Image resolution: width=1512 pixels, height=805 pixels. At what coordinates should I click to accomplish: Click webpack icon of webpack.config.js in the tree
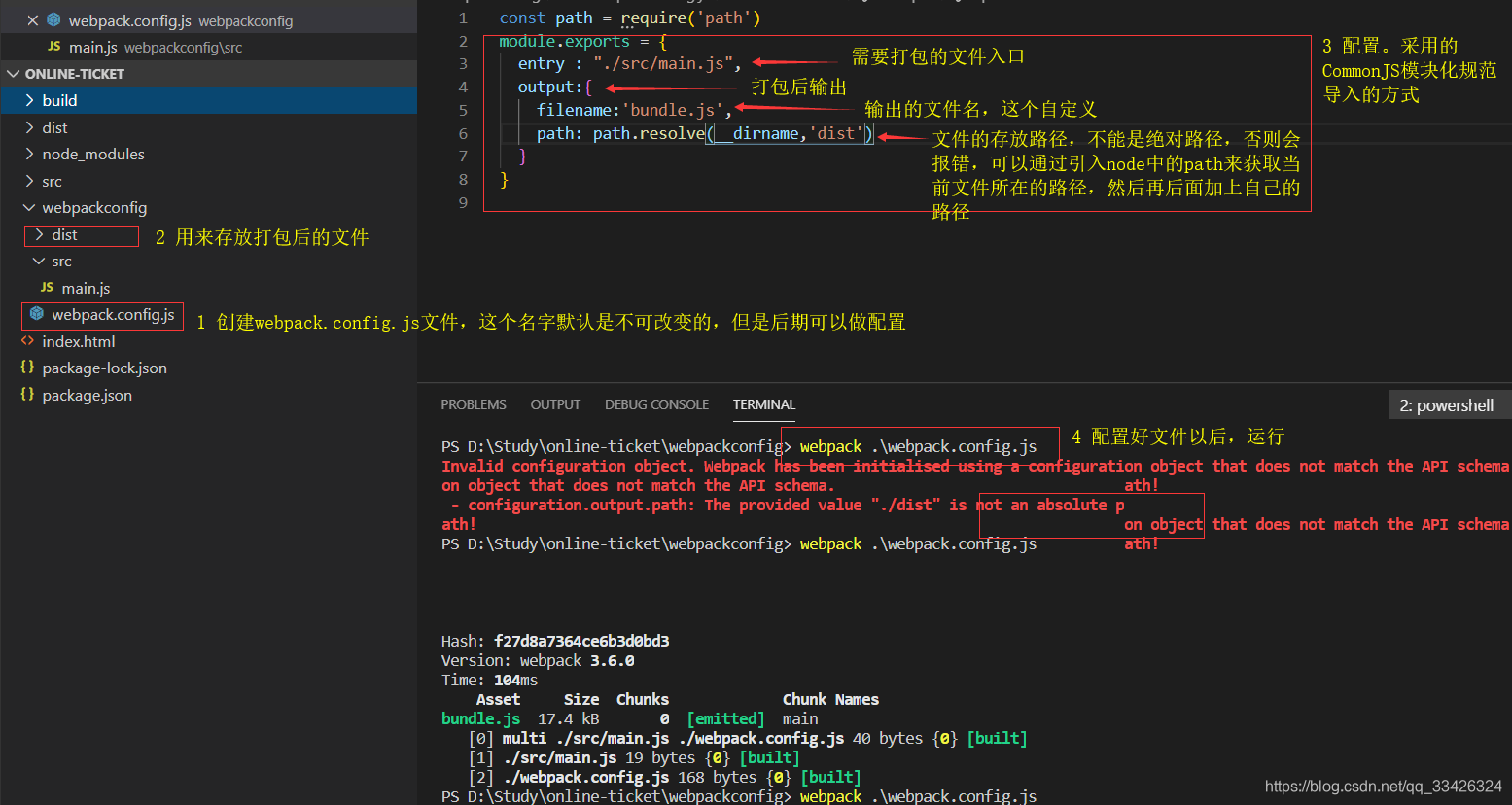coord(37,314)
